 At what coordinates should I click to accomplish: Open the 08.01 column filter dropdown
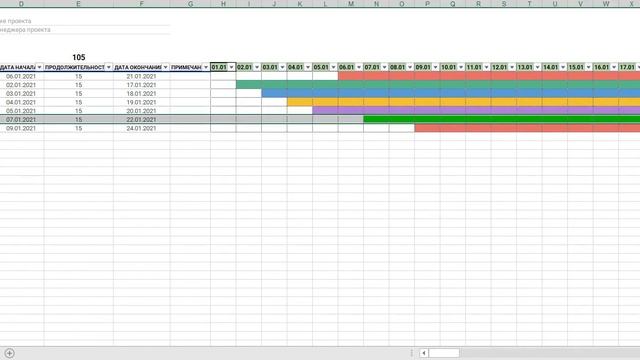(410, 67)
